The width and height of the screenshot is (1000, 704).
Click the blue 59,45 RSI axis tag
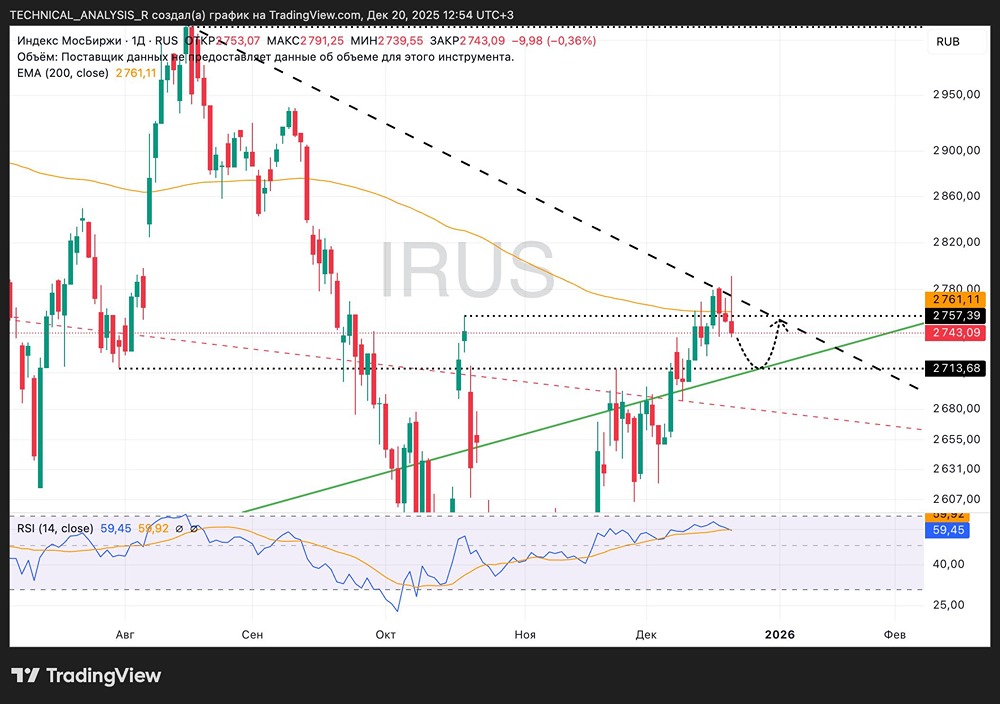pyautogui.click(x=948, y=530)
